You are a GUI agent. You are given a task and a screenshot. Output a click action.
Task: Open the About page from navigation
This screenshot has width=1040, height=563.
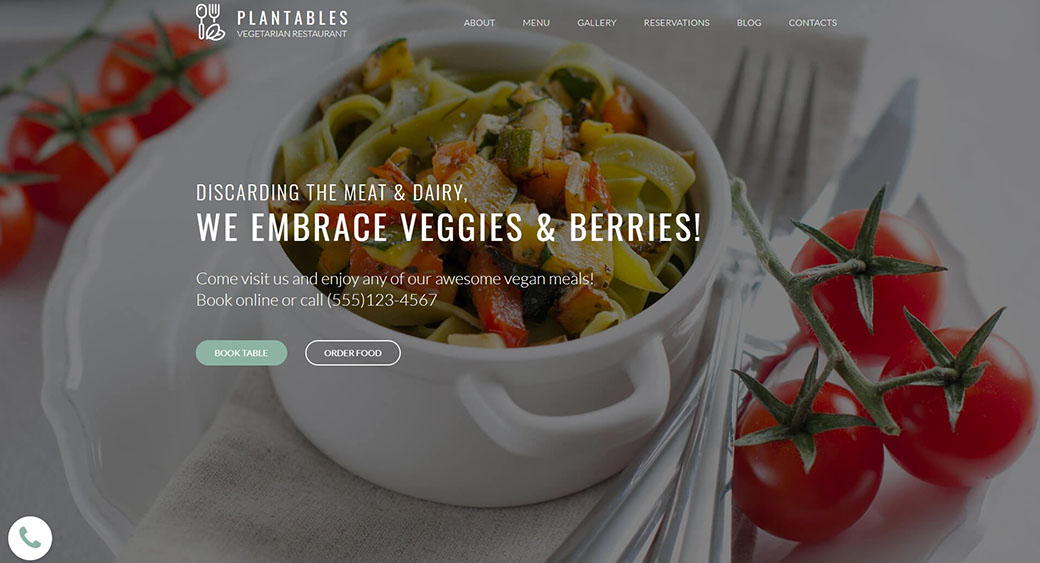(x=480, y=23)
